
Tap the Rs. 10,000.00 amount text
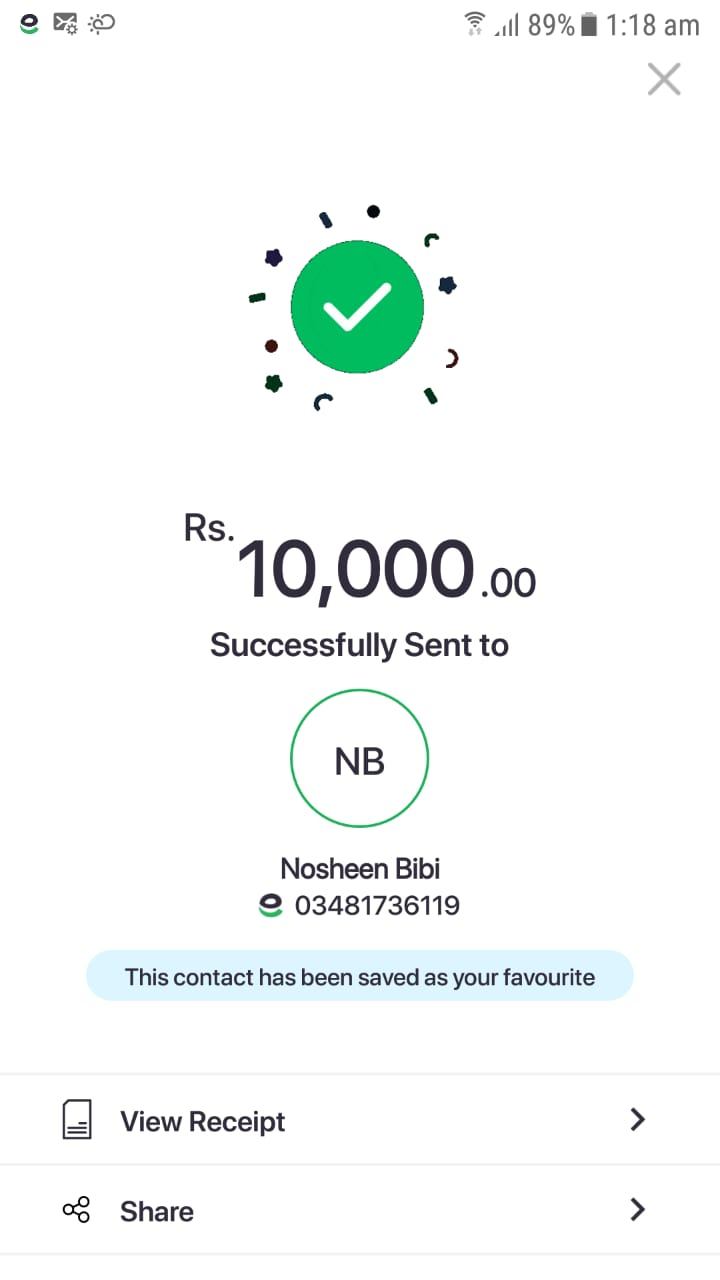coord(360,566)
